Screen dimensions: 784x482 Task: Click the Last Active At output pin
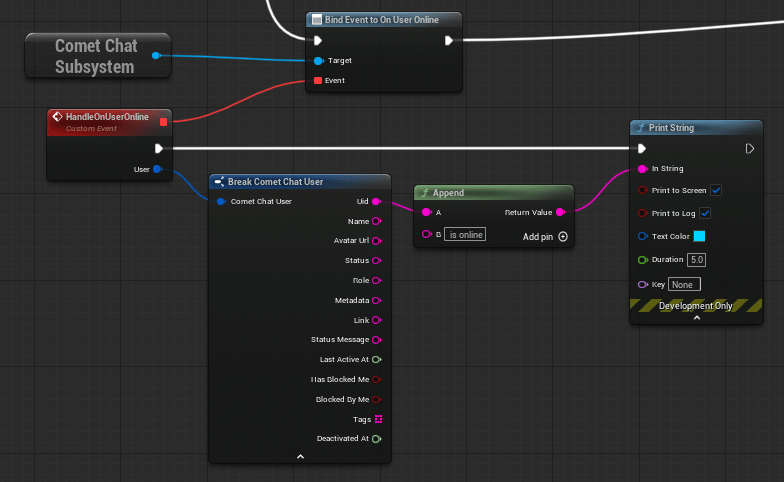coord(376,360)
